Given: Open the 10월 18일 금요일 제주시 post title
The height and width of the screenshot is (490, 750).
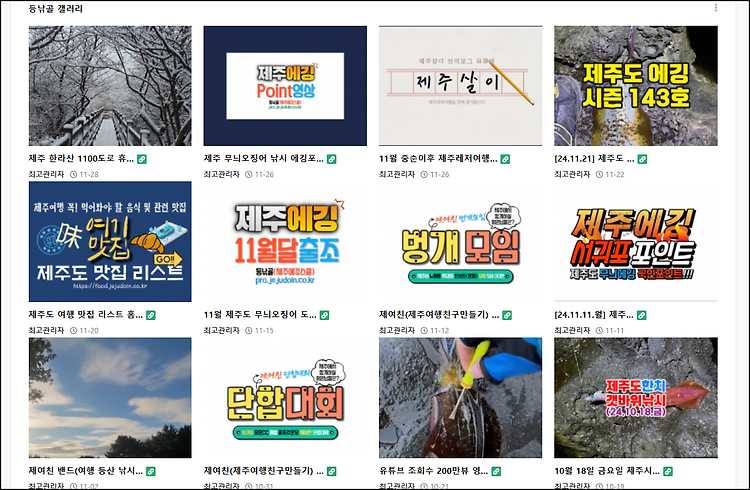Looking at the screenshot, I should point(607,471).
